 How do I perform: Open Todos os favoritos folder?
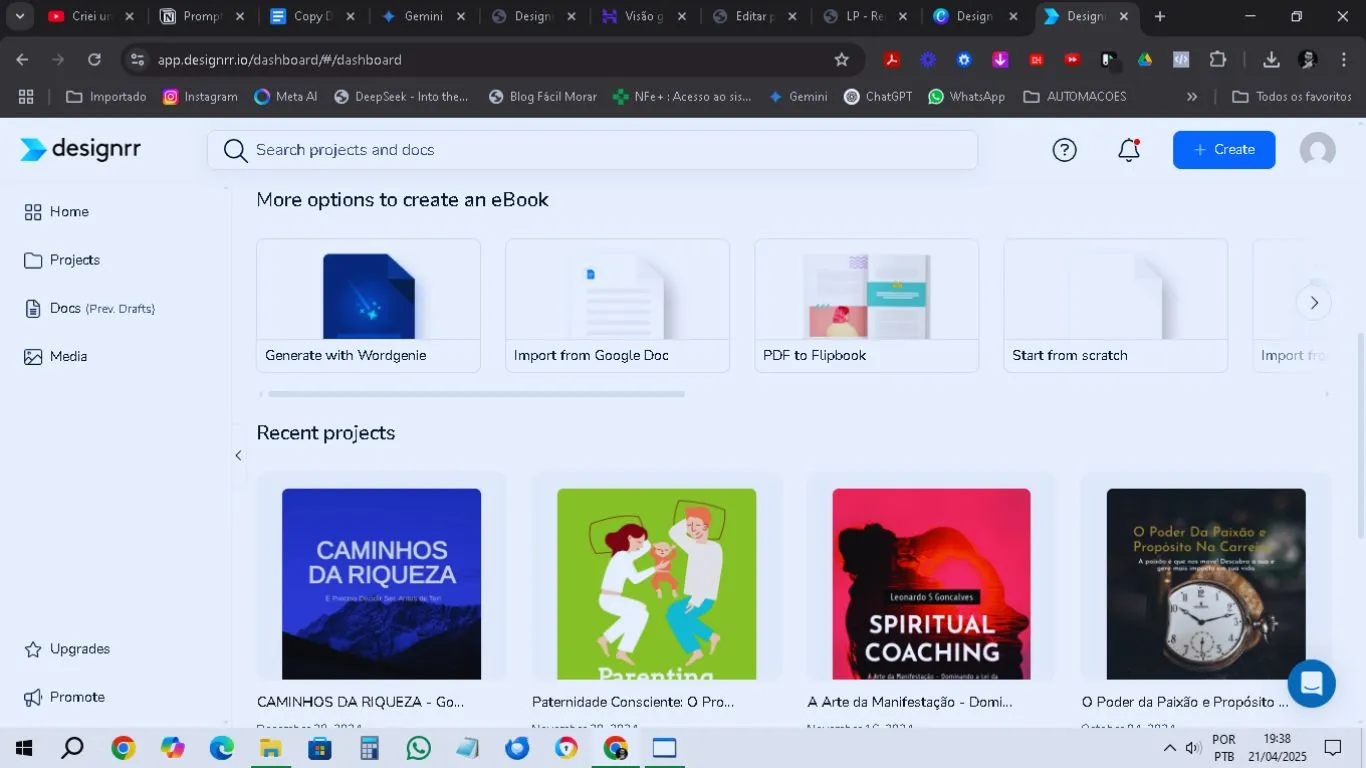tap(1292, 97)
